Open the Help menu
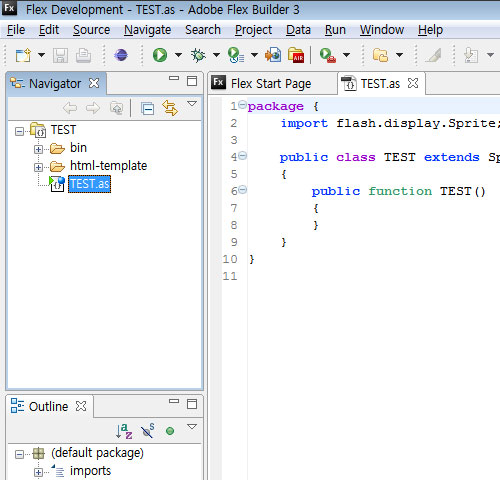Image resolution: width=500 pixels, height=480 pixels. [430, 30]
